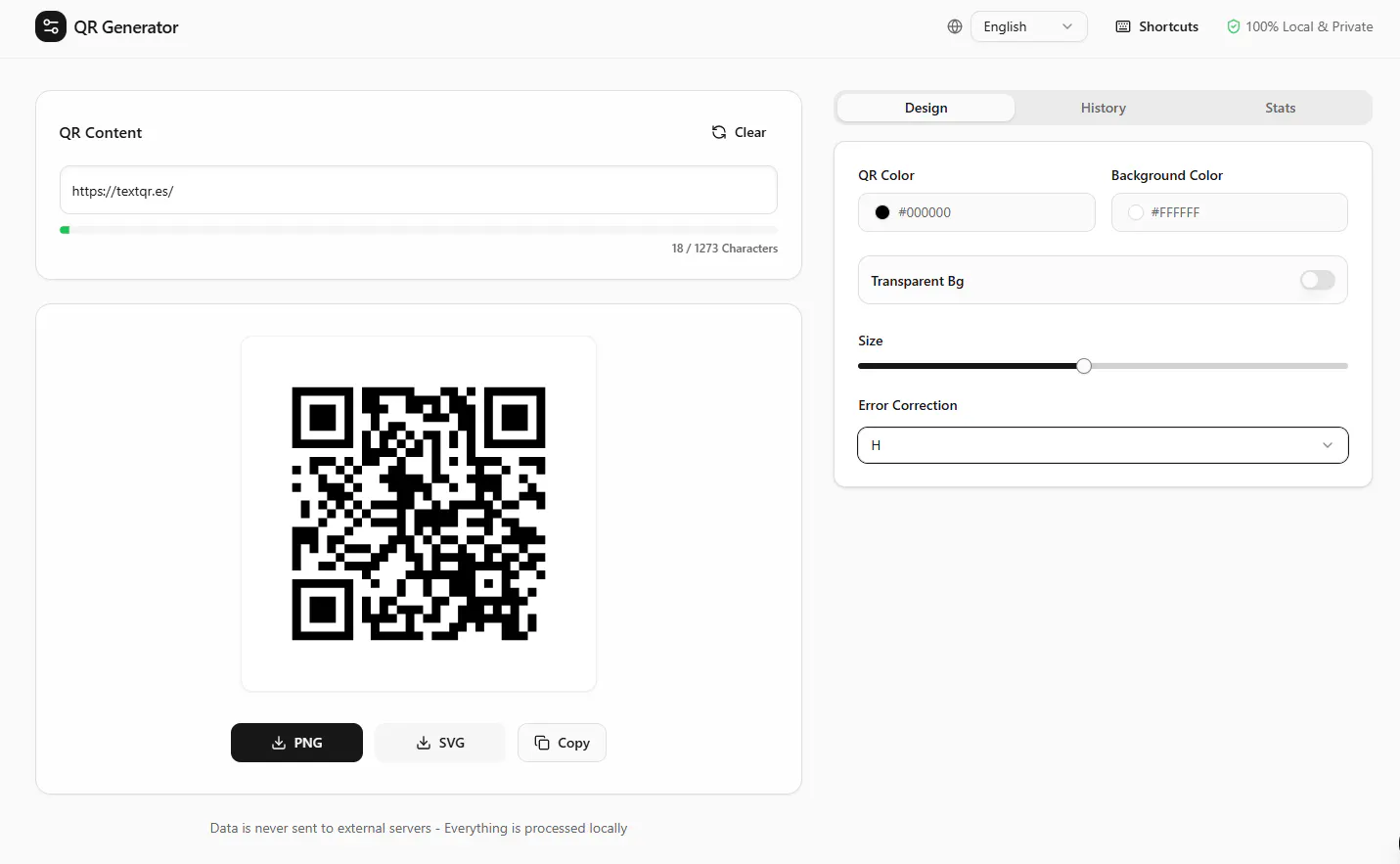
Task: Click the 'Data is never sent' footer text
Action: (x=419, y=828)
